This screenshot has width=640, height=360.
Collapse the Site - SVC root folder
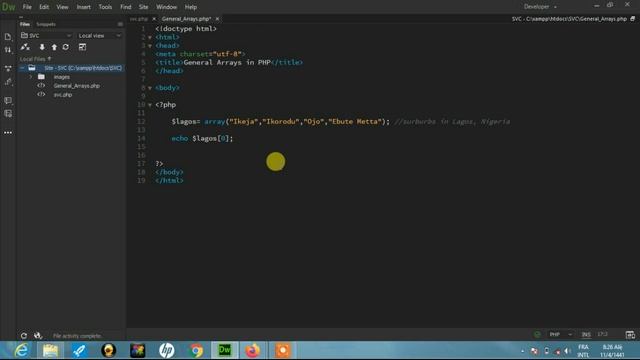[x=22, y=68]
